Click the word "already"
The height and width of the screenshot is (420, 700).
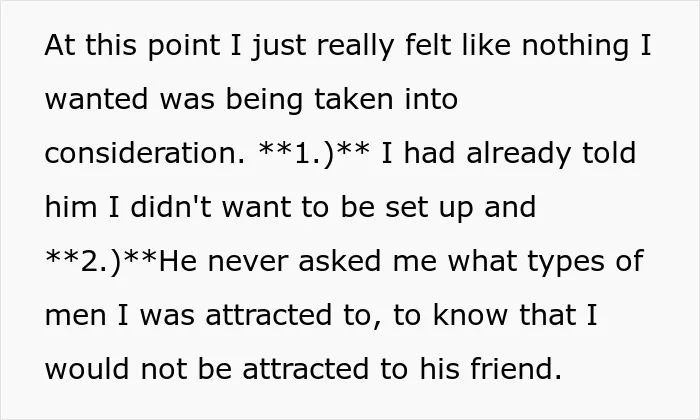click(x=518, y=154)
